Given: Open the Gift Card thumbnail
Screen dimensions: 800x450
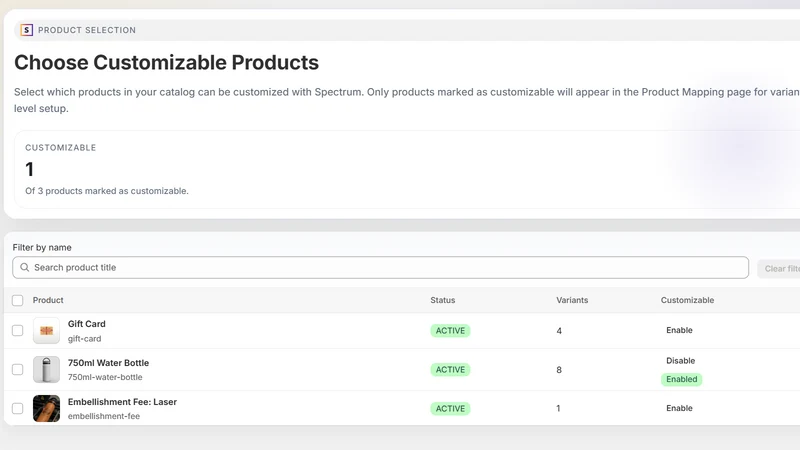Looking at the screenshot, I should pyautogui.click(x=46, y=331).
